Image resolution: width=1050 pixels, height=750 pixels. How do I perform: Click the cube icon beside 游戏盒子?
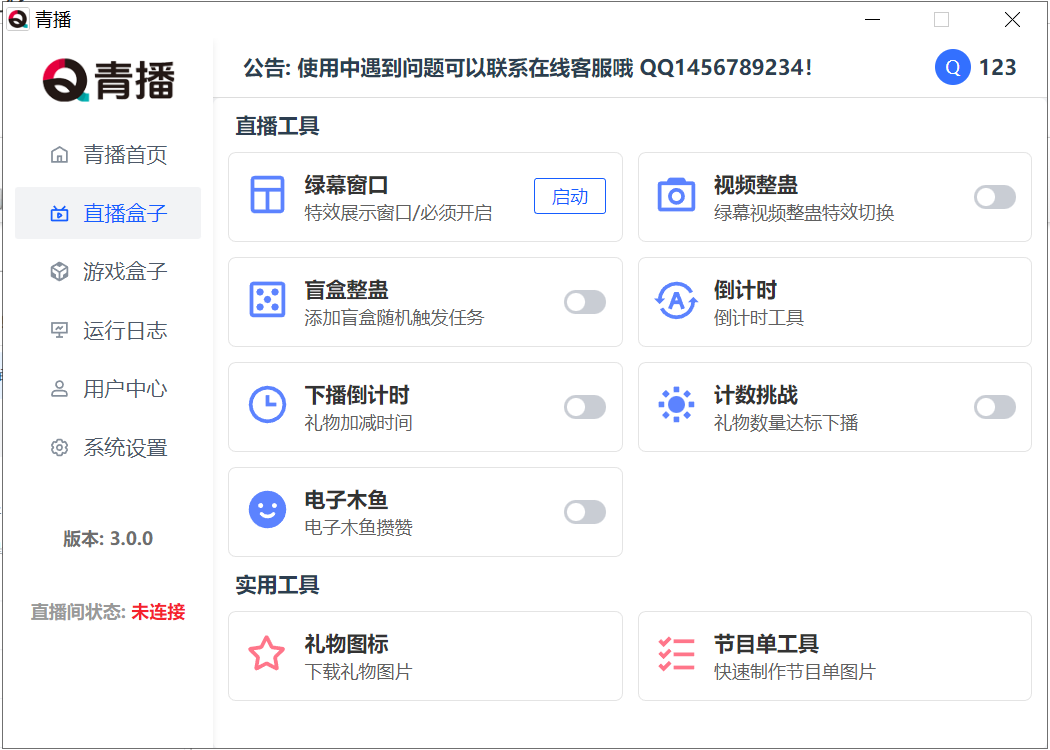tap(60, 272)
